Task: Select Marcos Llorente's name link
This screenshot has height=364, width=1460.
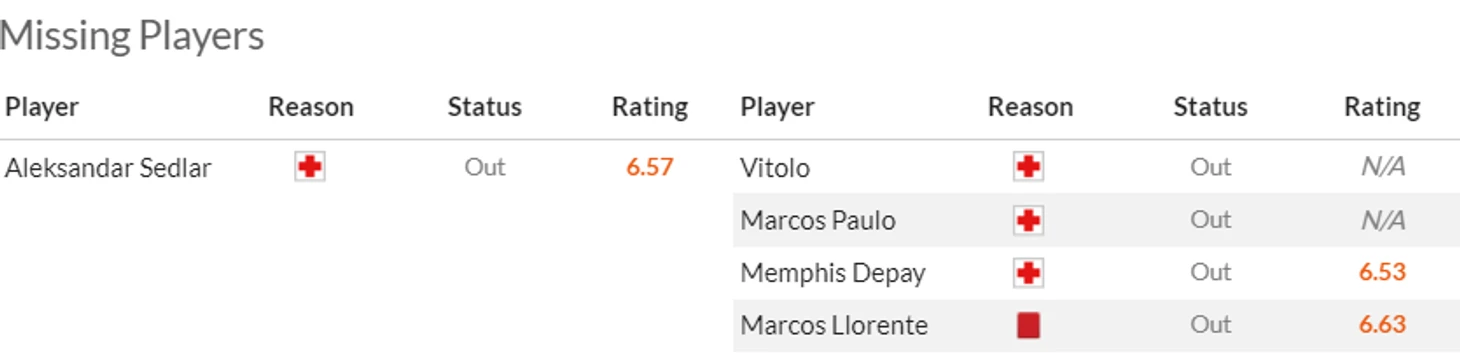Action: click(x=834, y=325)
